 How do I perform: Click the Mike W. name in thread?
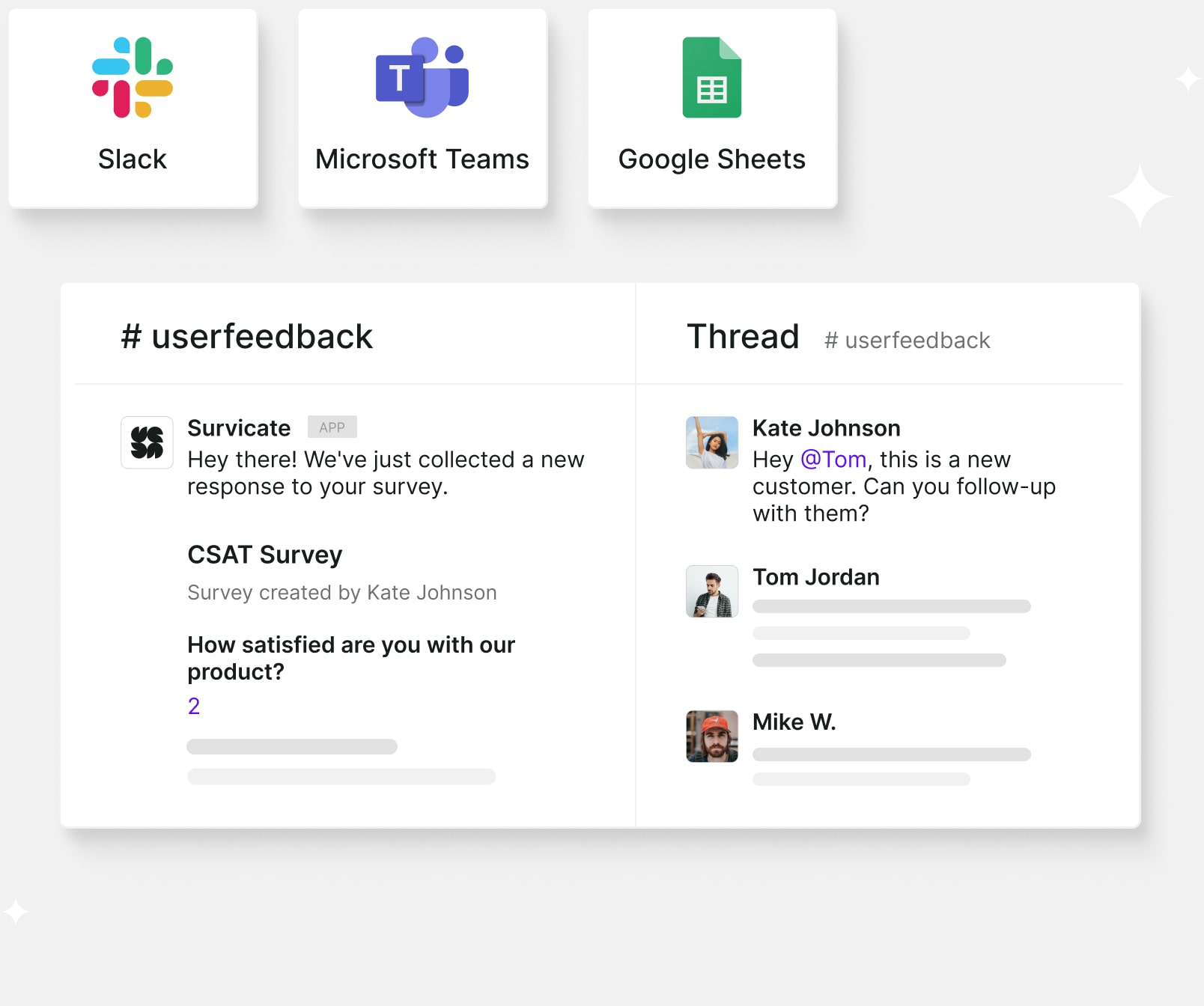point(794,722)
